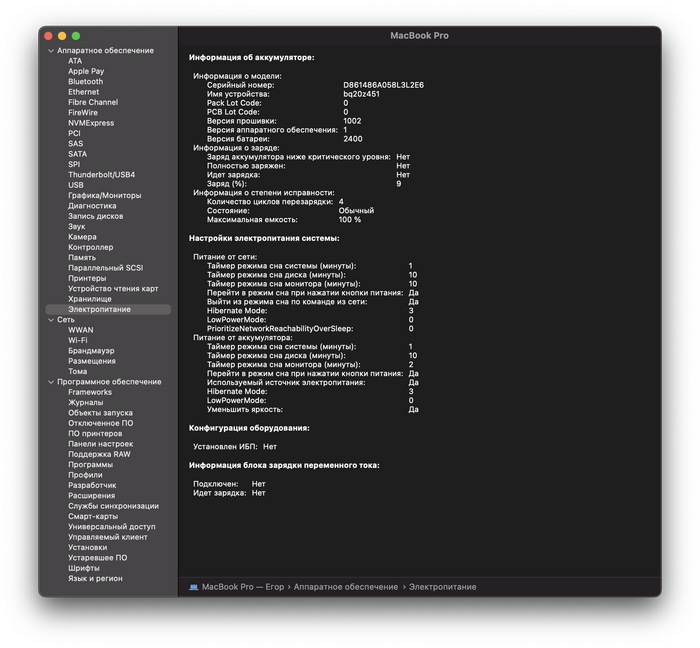This screenshot has width=700, height=648.
Task: Select Ethernet in the sidebar
Action: click(x=83, y=92)
